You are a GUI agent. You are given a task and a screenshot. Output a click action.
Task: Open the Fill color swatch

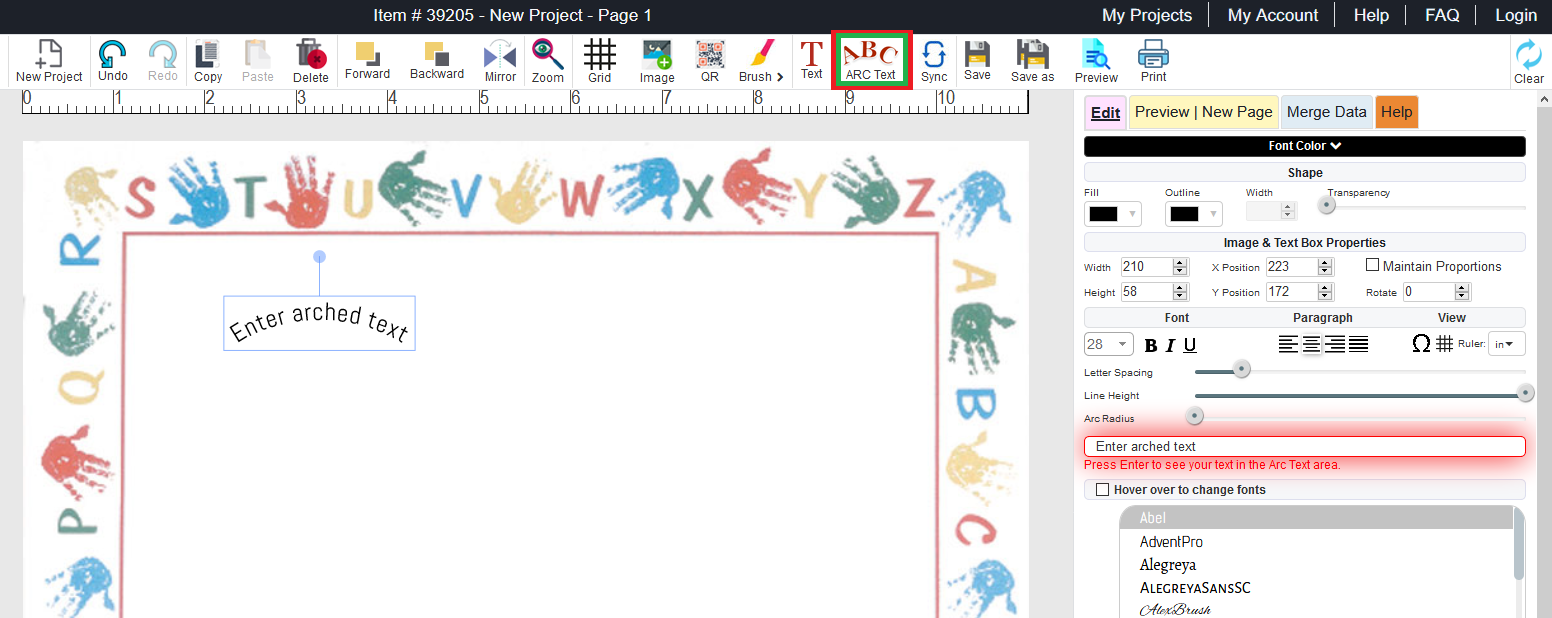(x=1112, y=214)
